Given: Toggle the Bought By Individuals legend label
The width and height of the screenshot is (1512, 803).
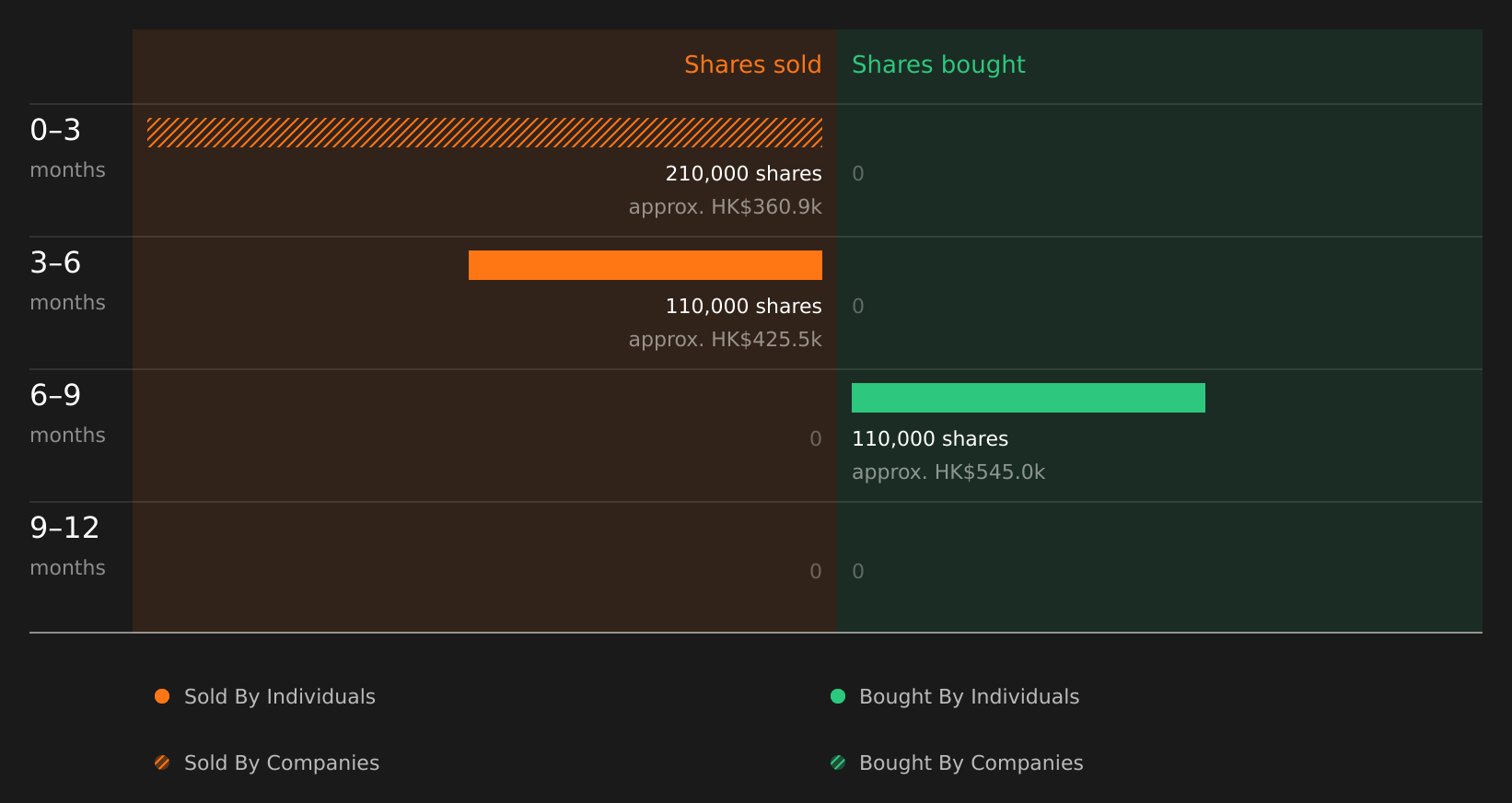Looking at the screenshot, I should (x=969, y=697).
